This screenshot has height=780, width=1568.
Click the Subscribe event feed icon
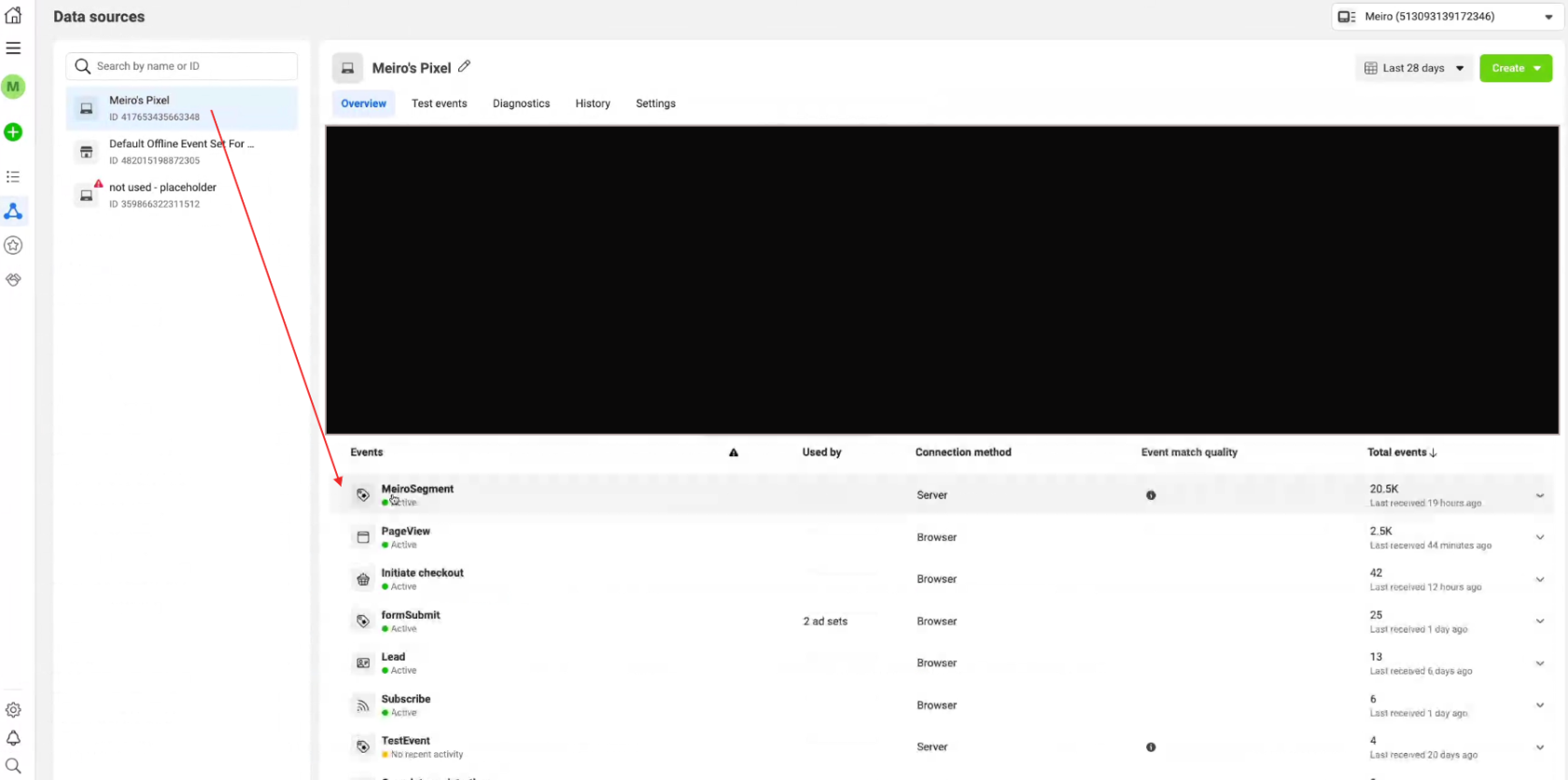363,705
